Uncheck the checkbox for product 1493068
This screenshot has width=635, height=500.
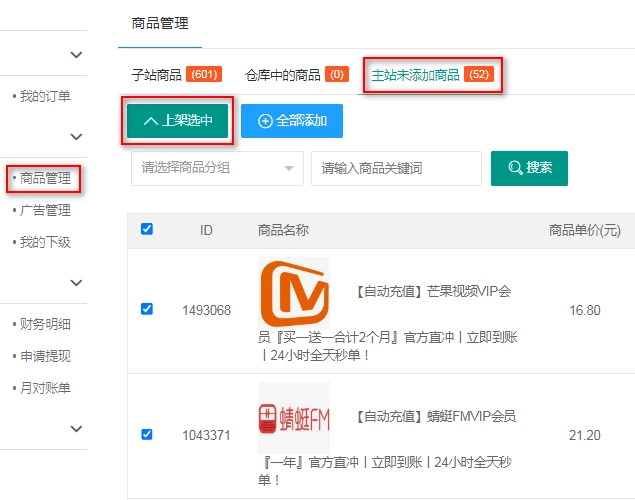147,309
